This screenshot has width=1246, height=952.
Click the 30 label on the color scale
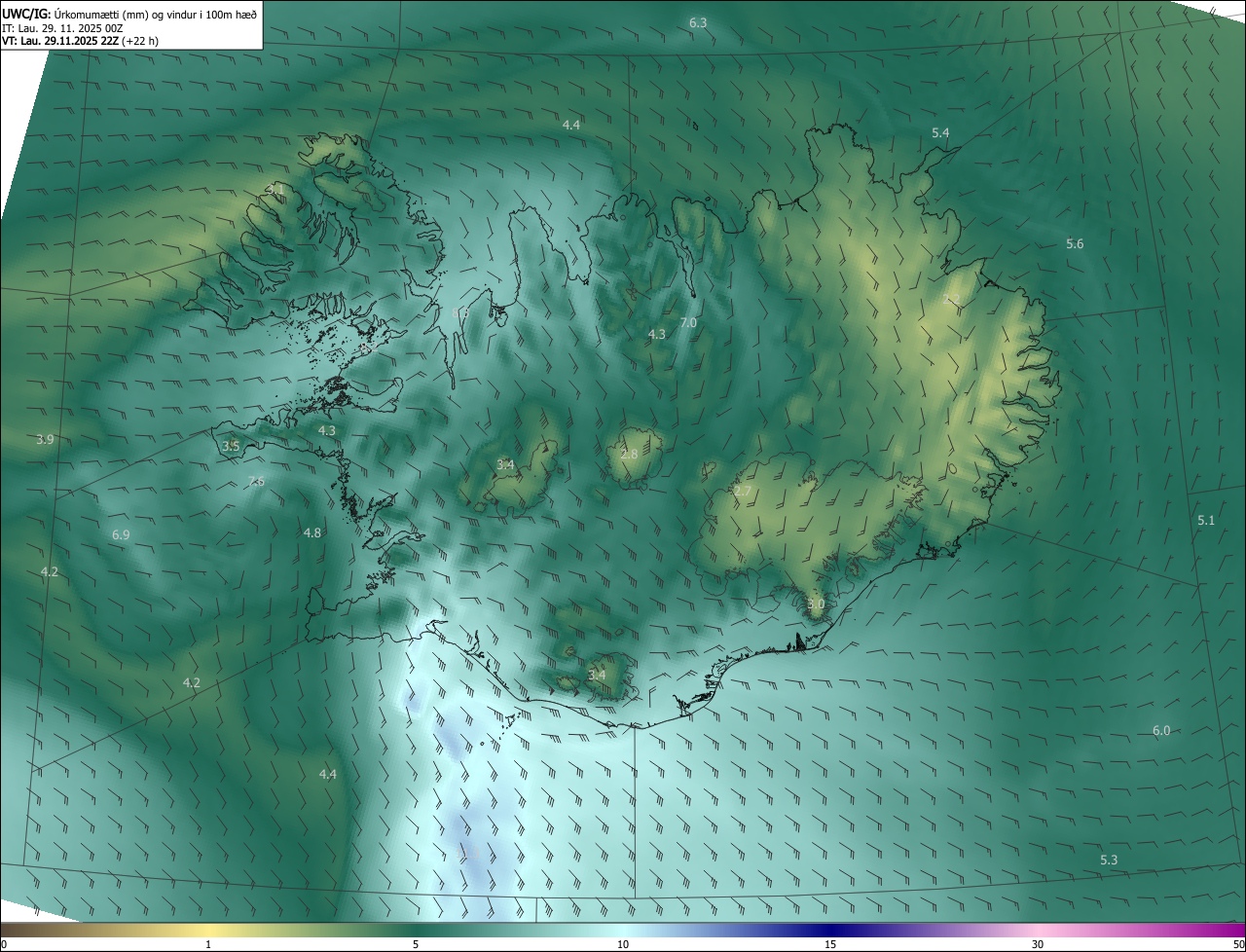(1038, 944)
